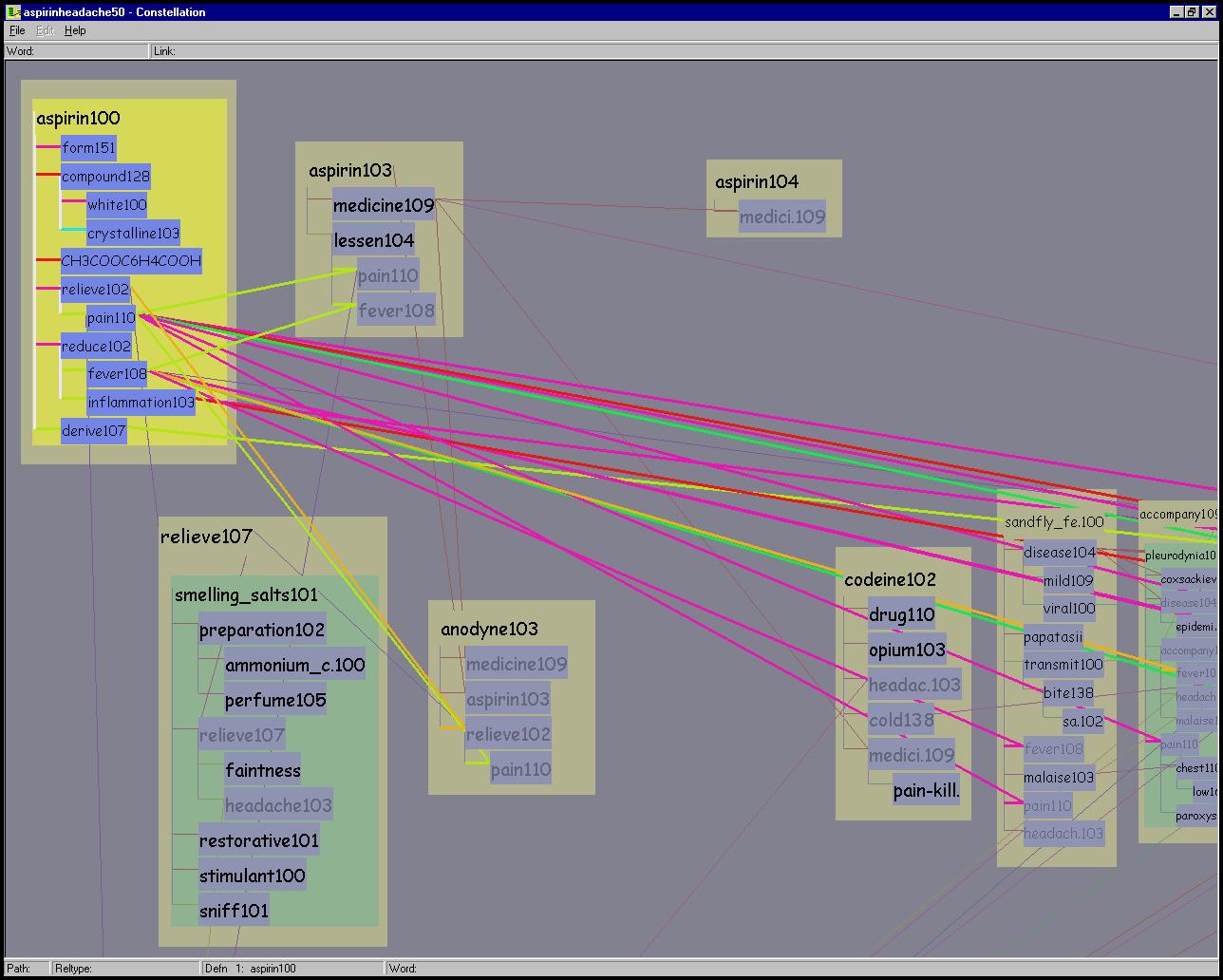1223x980 pixels.
Task: Open the File menu
Action: click(x=17, y=30)
